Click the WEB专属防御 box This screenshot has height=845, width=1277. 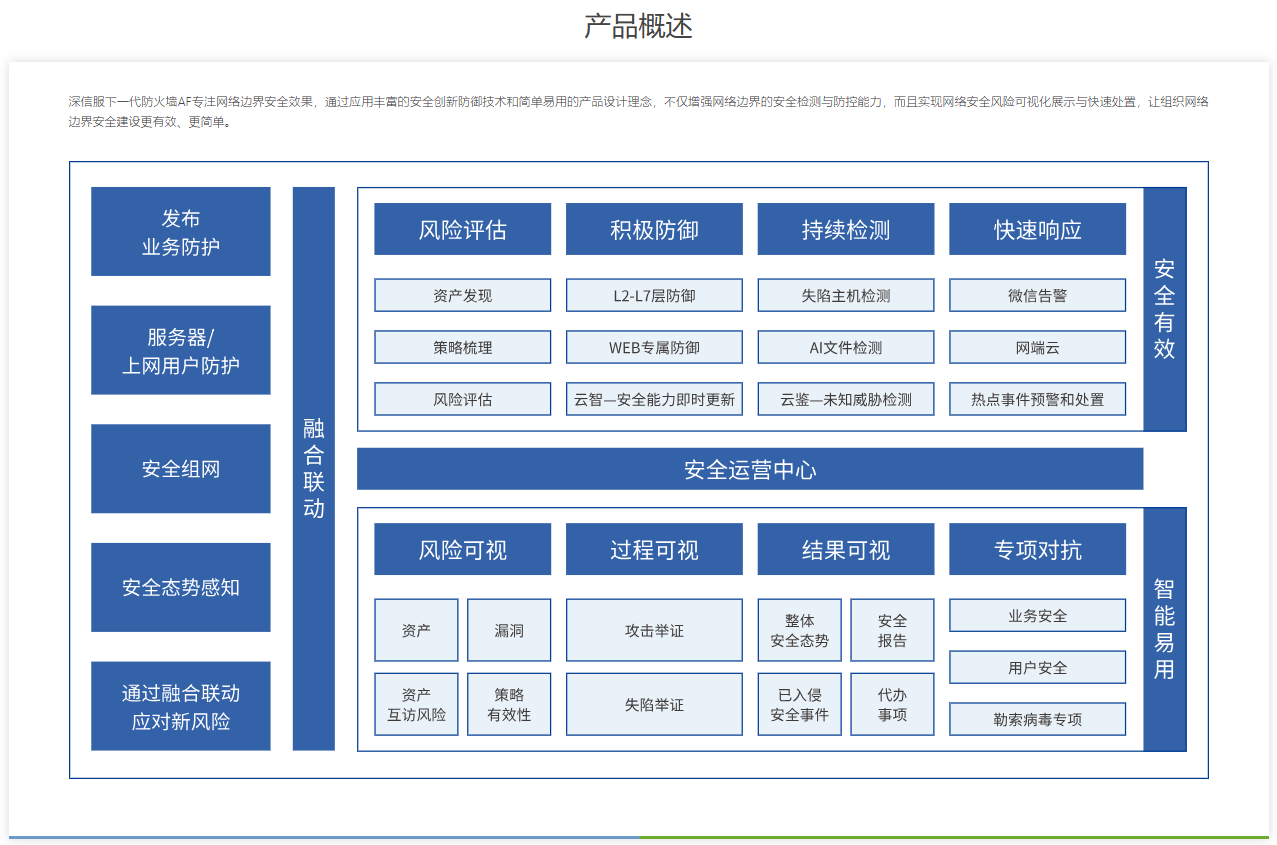coord(654,347)
